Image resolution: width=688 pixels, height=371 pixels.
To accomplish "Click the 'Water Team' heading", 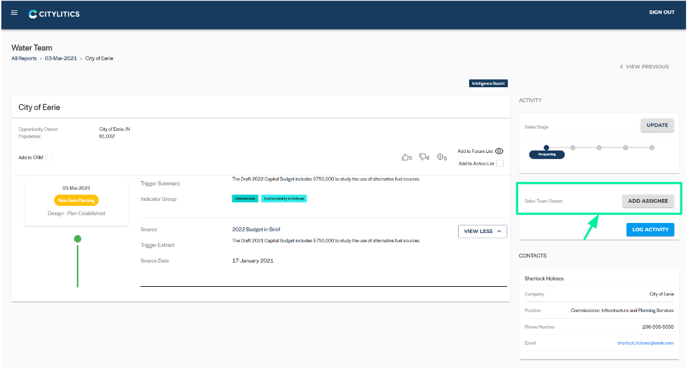I will point(32,48).
